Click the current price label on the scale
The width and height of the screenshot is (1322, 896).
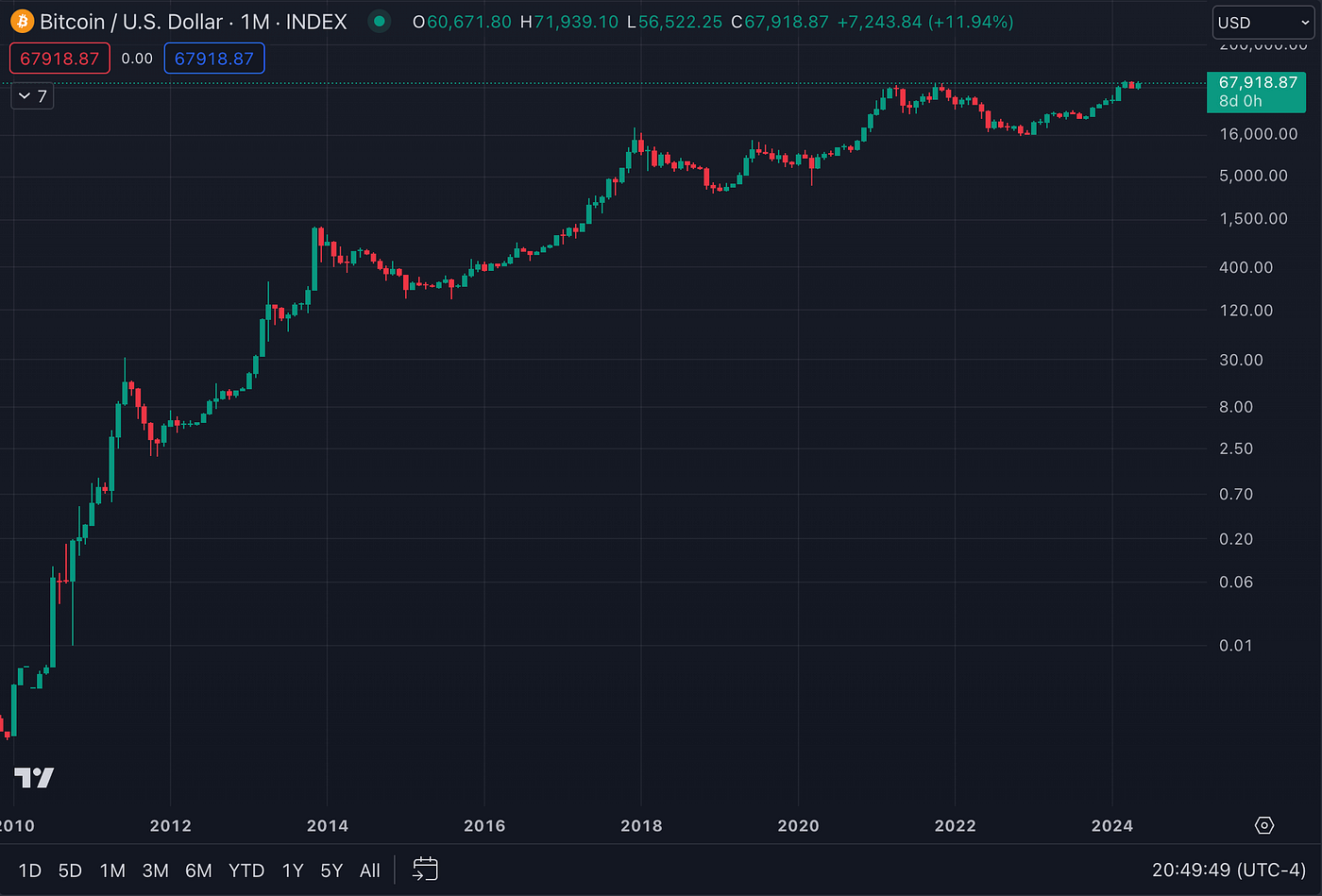pyautogui.click(x=1256, y=84)
